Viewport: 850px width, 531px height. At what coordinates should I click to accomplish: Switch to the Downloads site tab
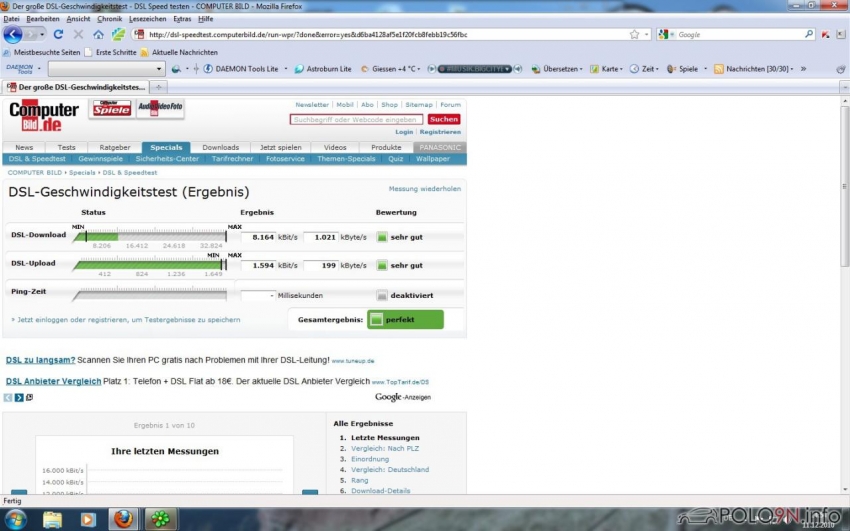[220, 147]
